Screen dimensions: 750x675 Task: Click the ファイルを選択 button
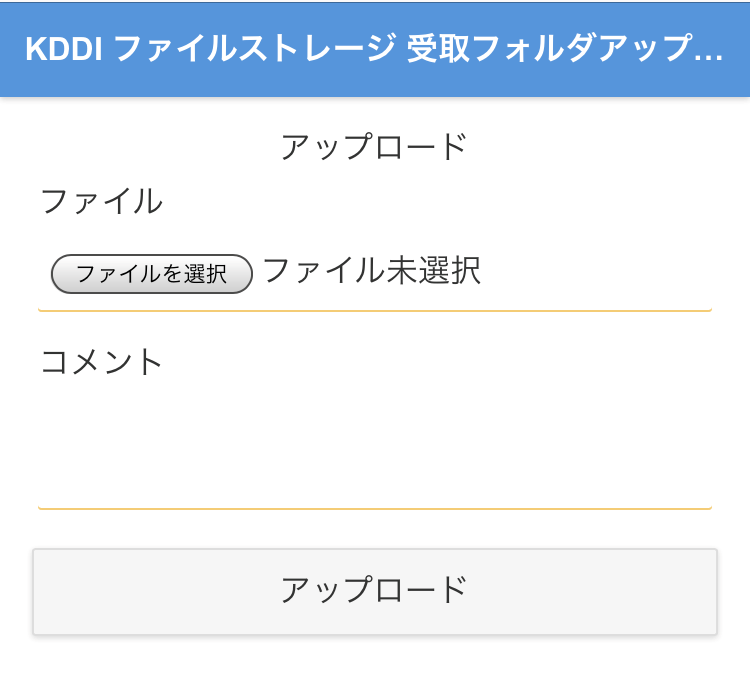click(x=151, y=273)
